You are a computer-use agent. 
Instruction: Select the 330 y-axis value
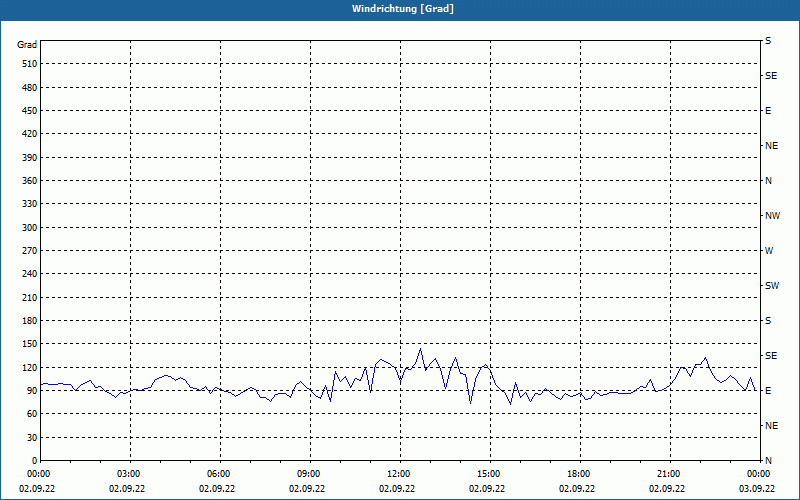point(30,204)
